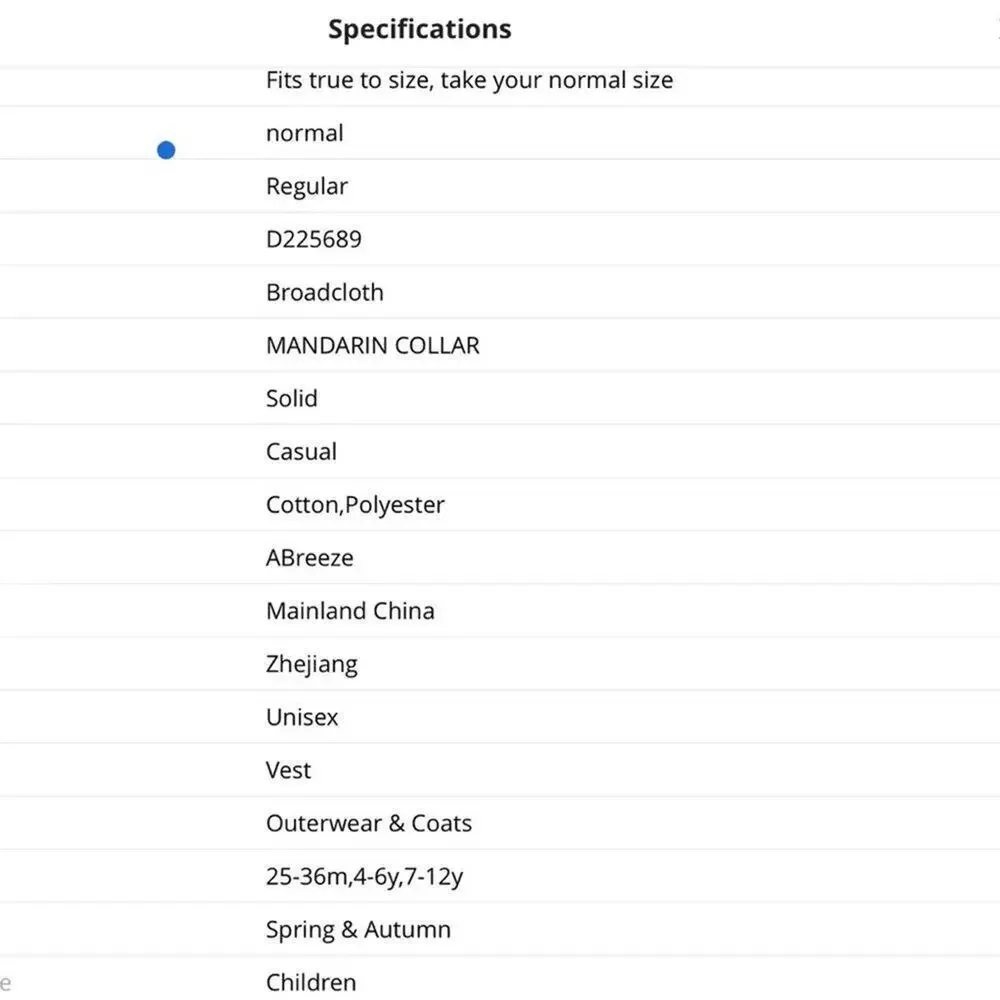Click the 'MANDARIN COLLAR' value
Screen dimensions: 1000x1000
click(x=372, y=345)
